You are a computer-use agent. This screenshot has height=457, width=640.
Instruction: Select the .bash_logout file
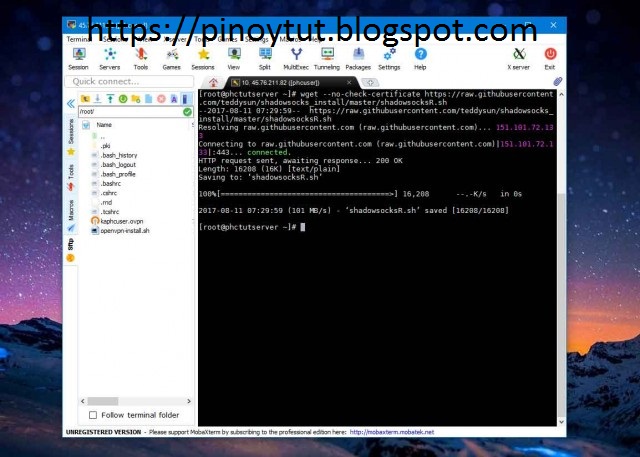[118, 165]
